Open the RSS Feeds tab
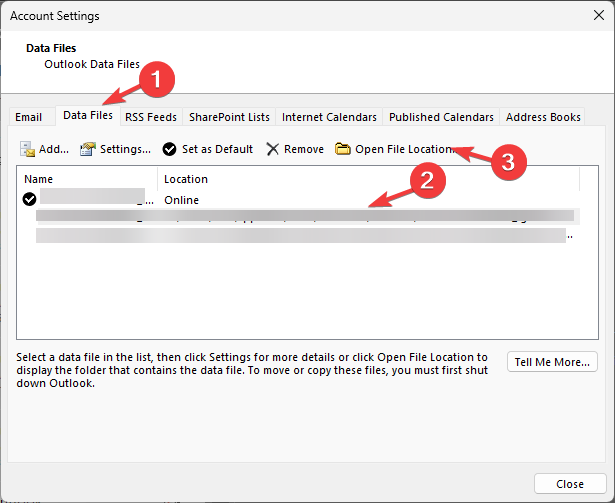The width and height of the screenshot is (615, 503). (151, 117)
